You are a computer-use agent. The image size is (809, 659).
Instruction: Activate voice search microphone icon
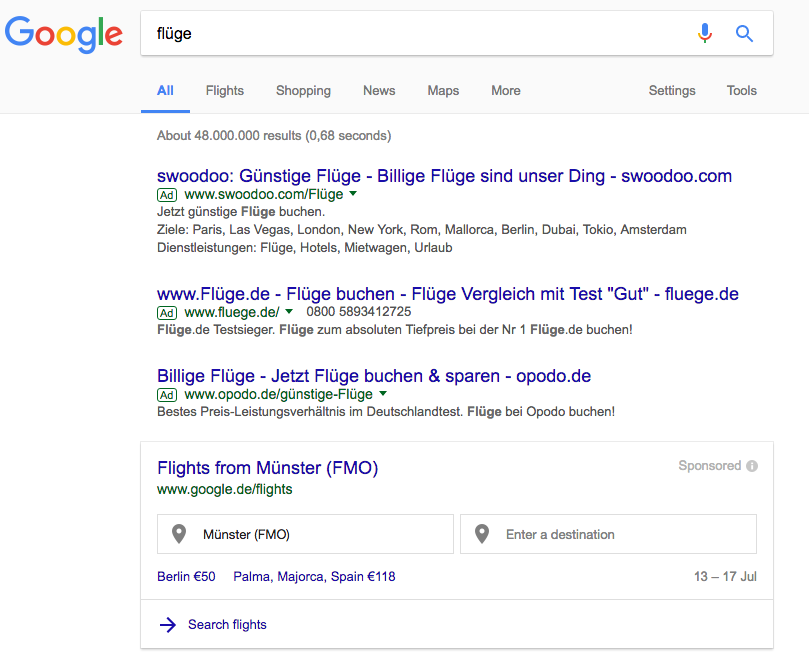point(705,34)
